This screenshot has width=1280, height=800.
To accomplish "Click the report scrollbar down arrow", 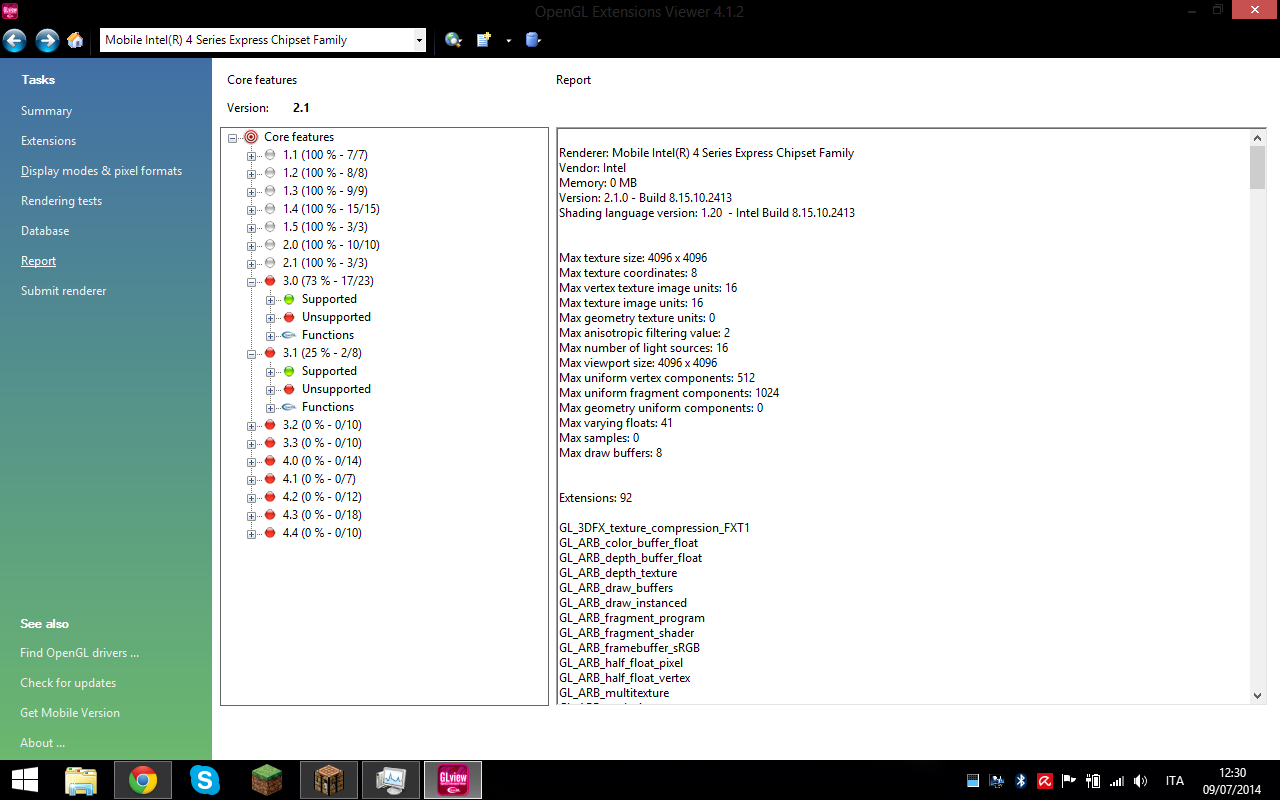I will [1258, 695].
